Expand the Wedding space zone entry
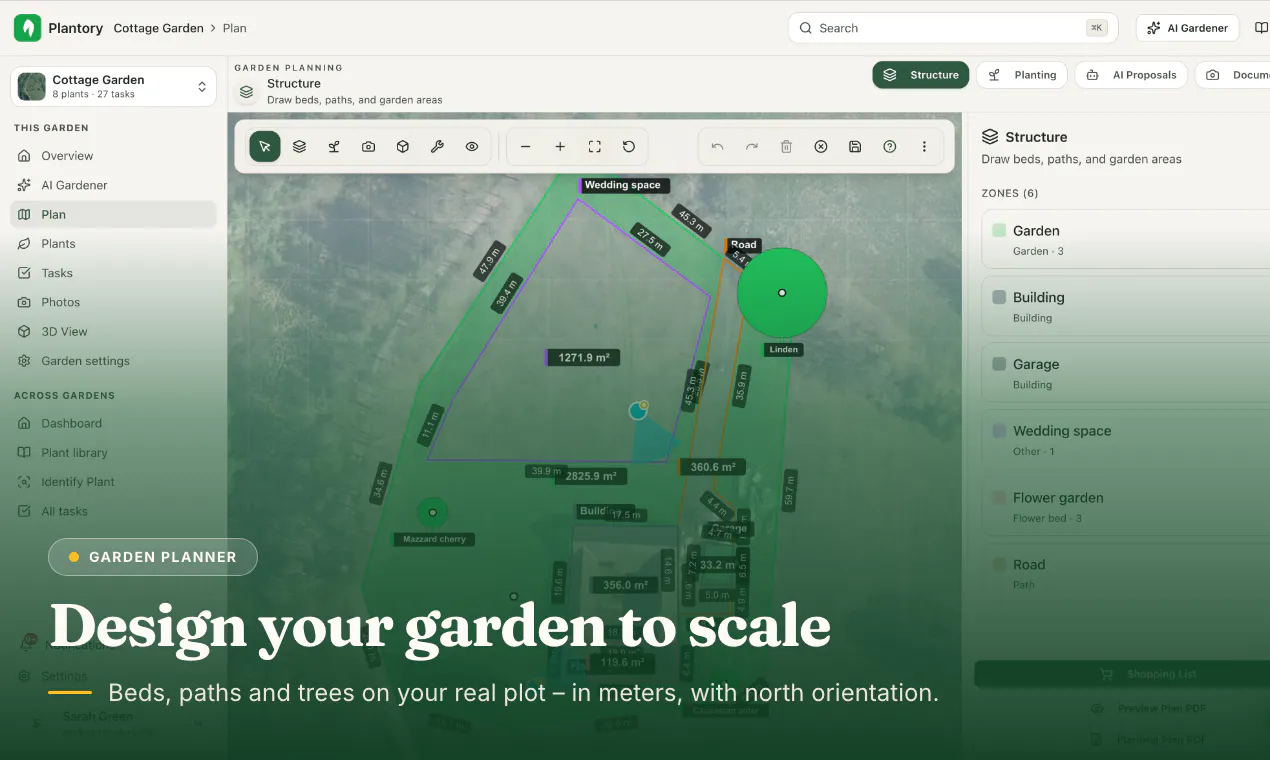The width and height of the screenshot is (1270, 760). pyautogui.click(x=1125, y=441)
